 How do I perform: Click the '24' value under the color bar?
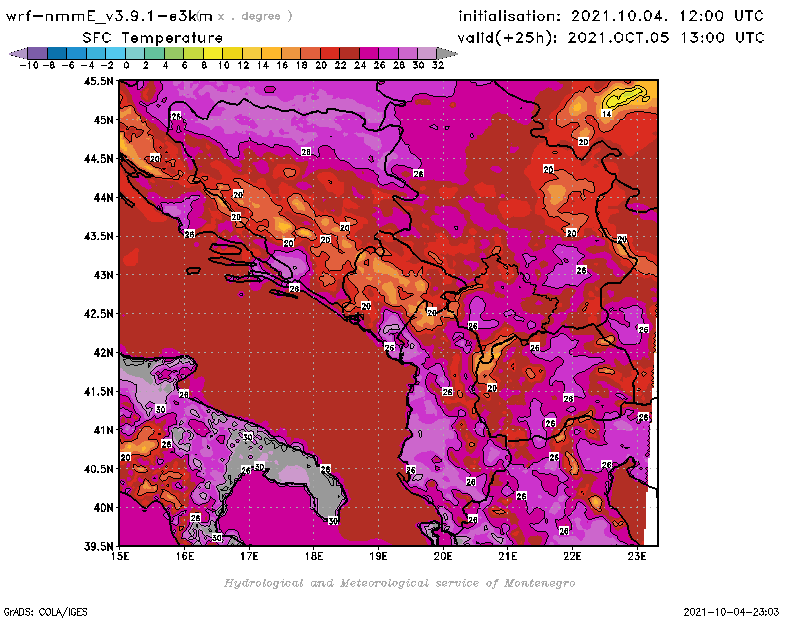(360, 66)
